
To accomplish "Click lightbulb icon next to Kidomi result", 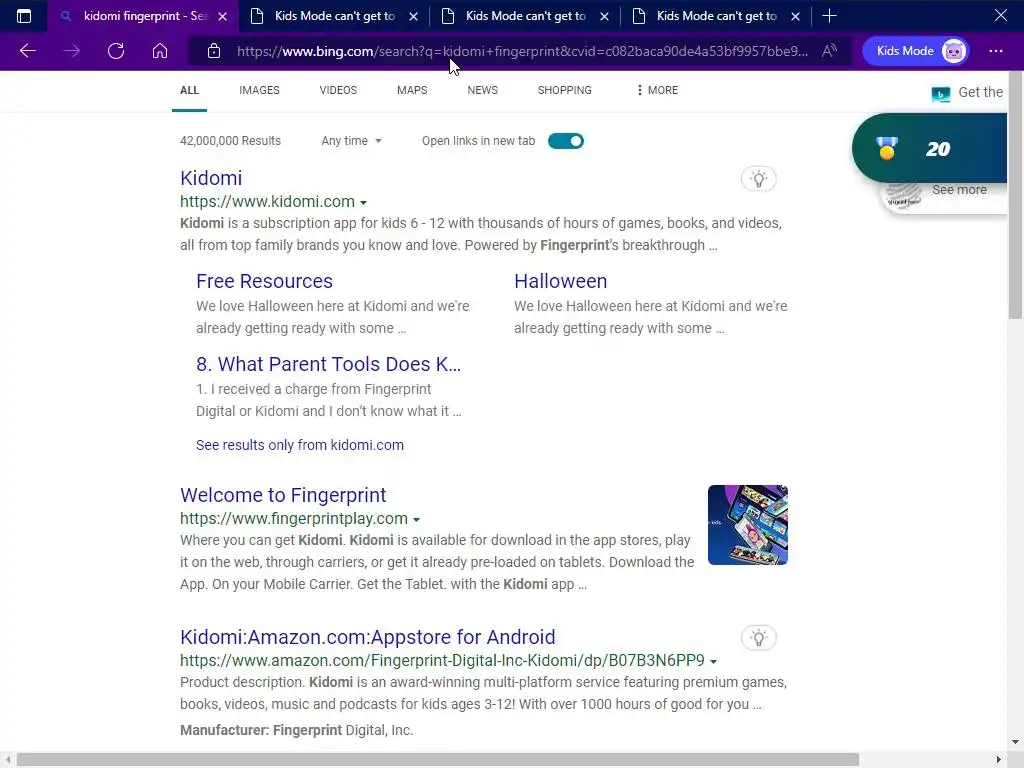I will coord(758,179).
